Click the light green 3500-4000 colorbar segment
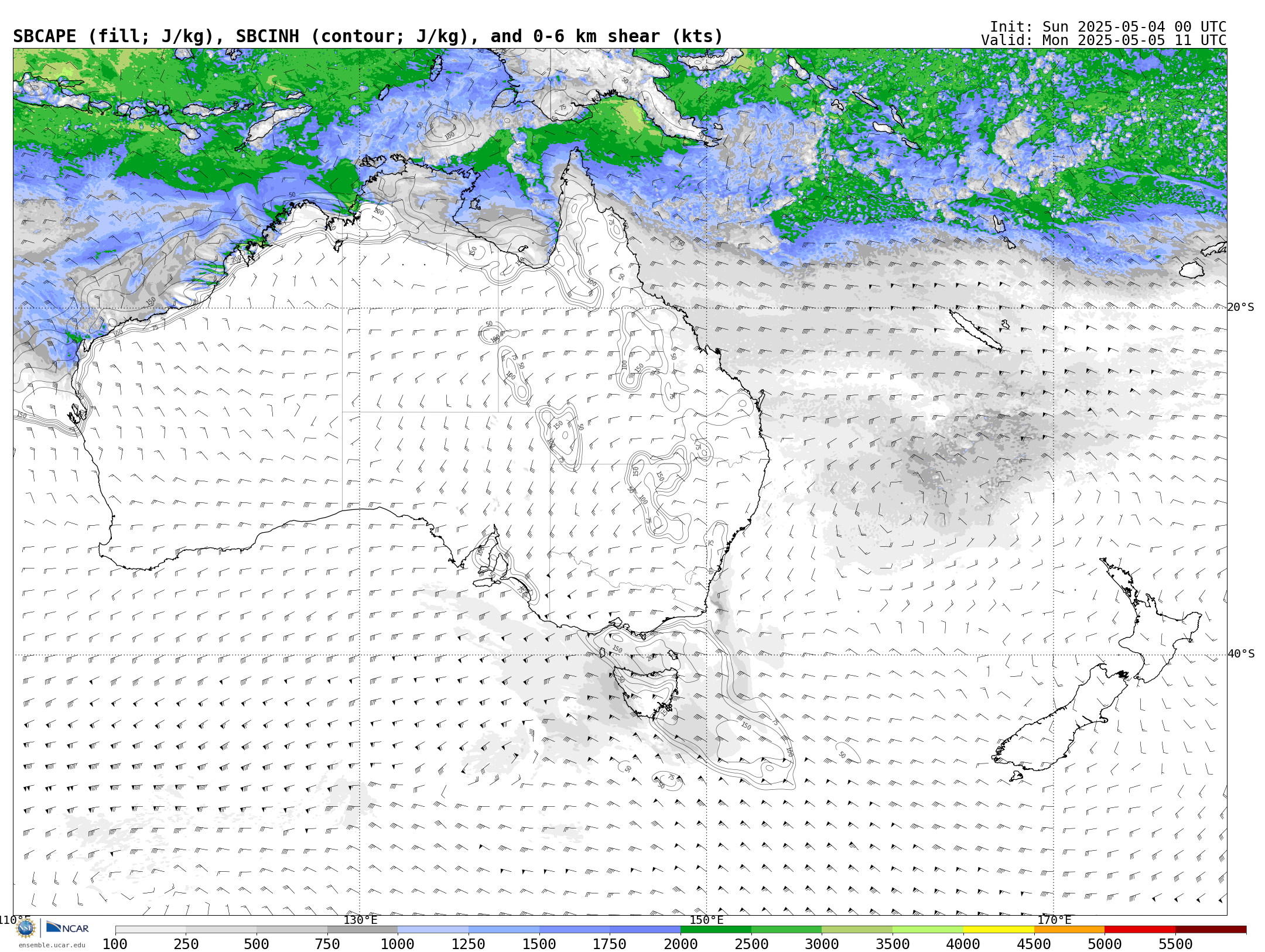 tap(928, 930)
